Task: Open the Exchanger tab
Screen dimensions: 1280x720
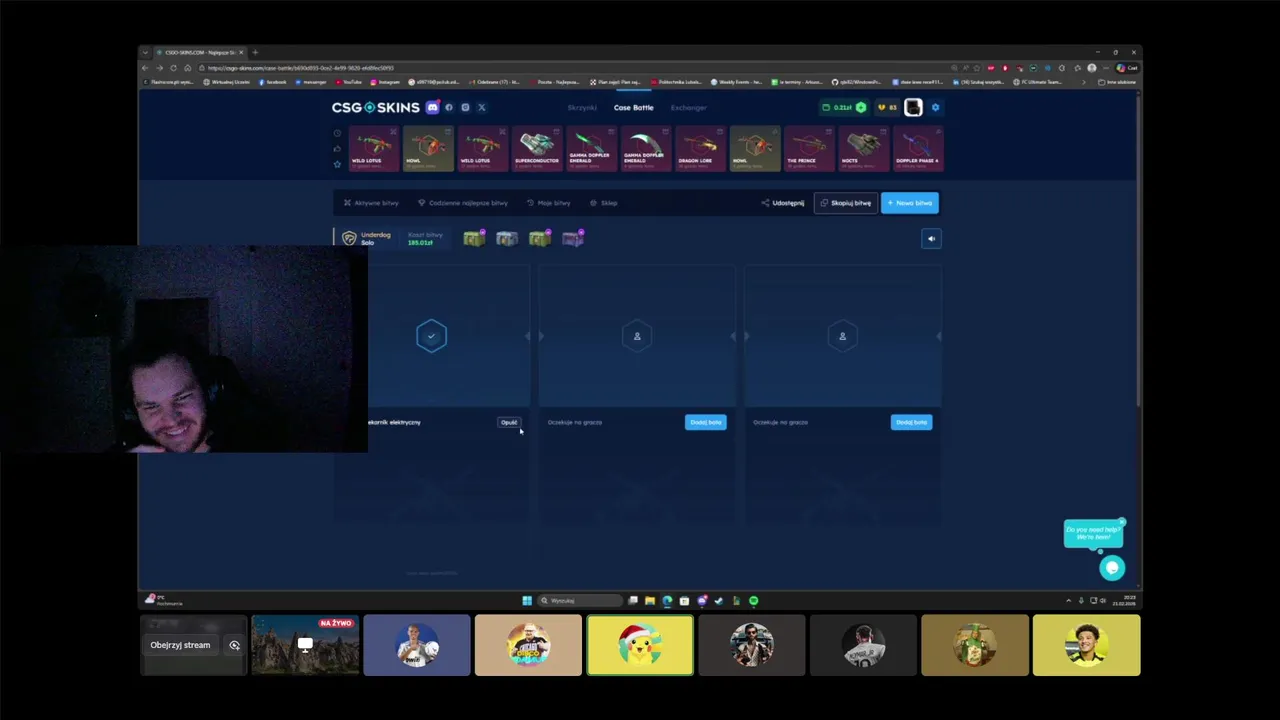Action: point(689,107)
